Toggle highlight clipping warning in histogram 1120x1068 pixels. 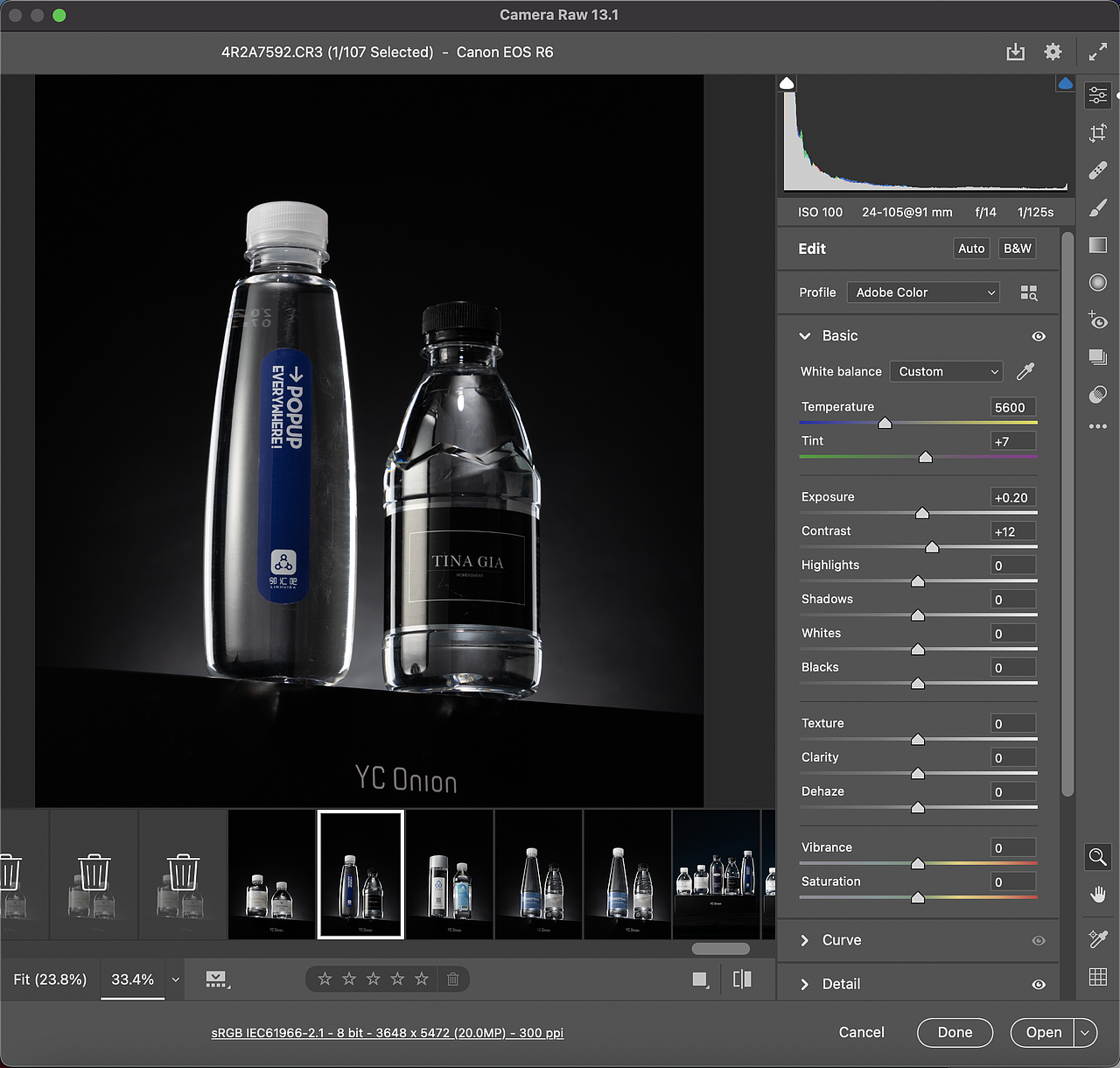pyautogui.click(x=1065, y=83)
